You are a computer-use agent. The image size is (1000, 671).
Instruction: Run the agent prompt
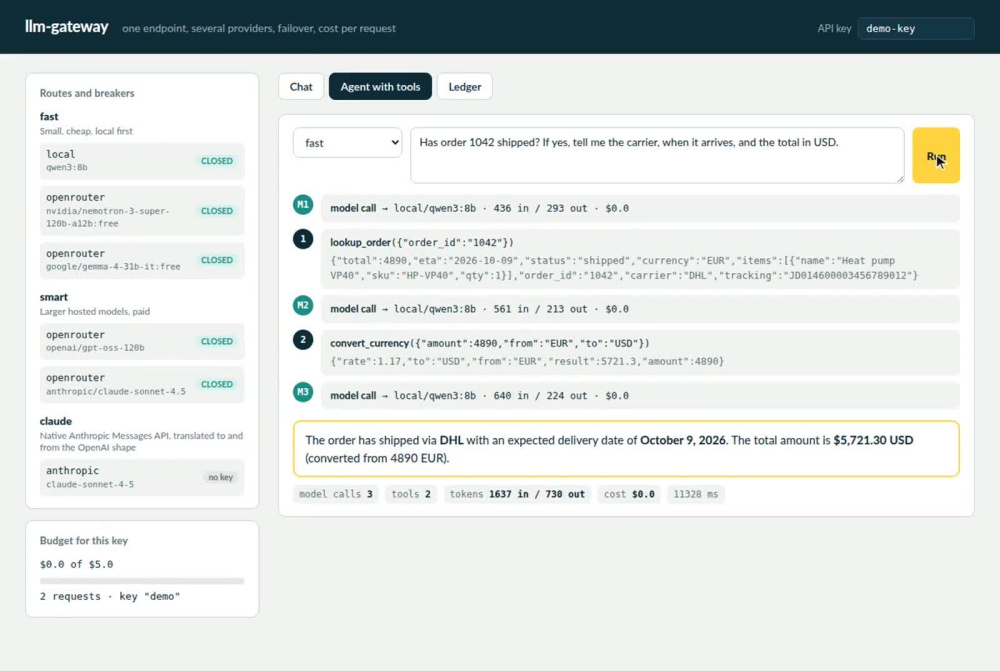click(936, 156)
